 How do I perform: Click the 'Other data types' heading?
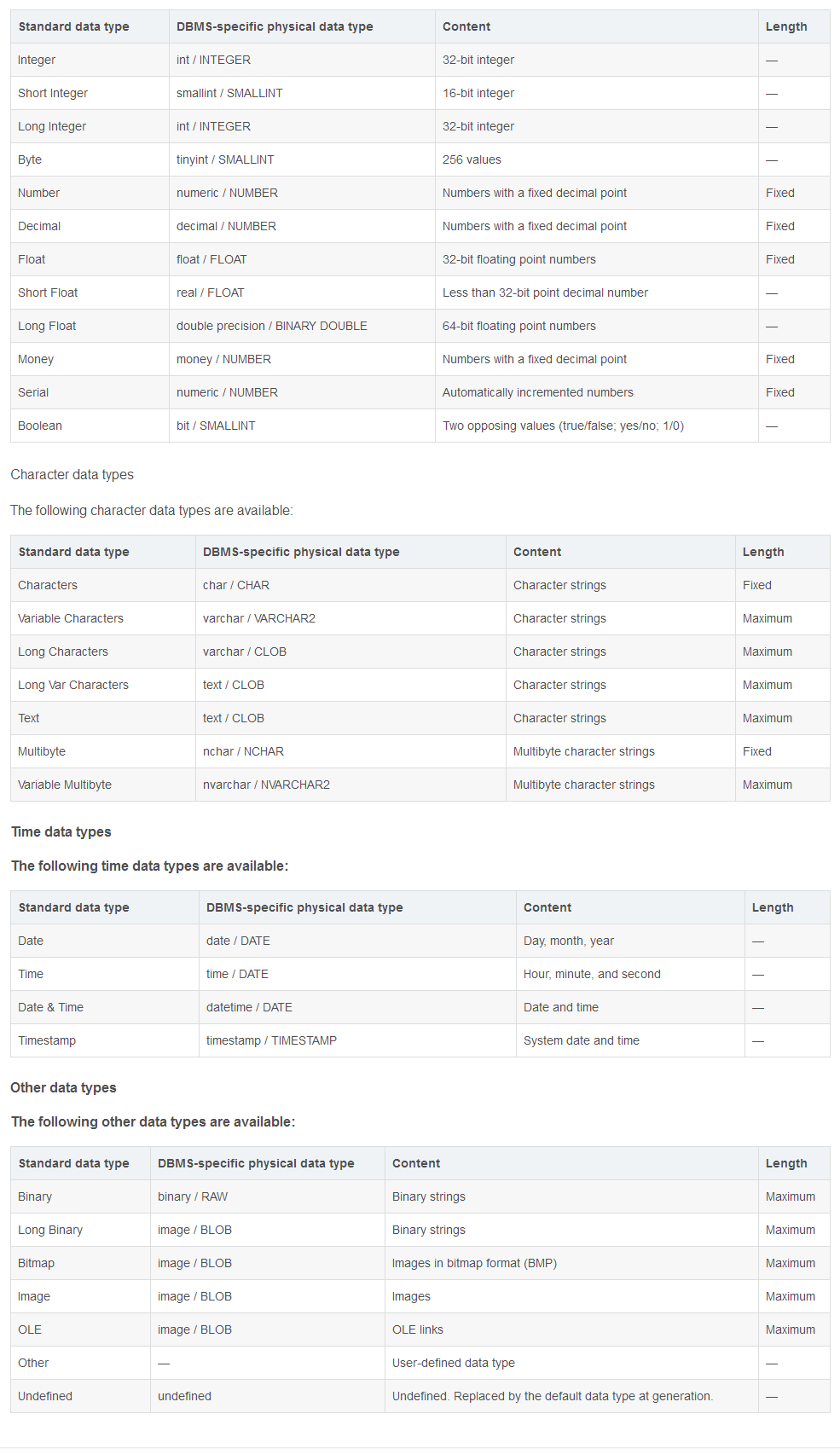(63, 1087)
